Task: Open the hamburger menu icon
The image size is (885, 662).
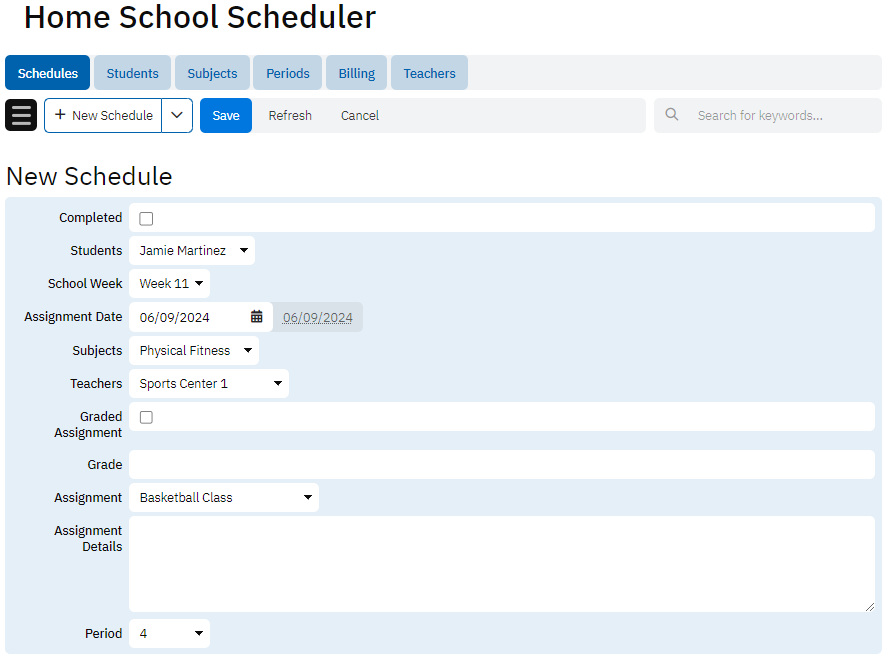Action: click(21, 115)
